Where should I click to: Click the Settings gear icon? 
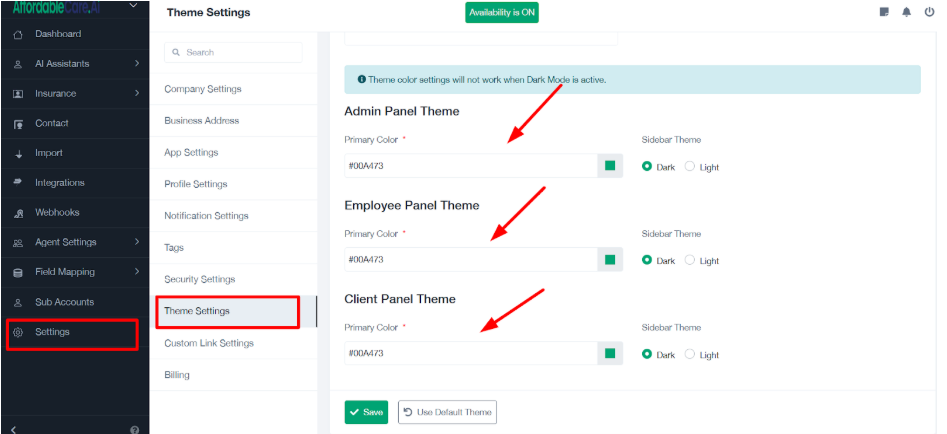[x=18, y=332]
